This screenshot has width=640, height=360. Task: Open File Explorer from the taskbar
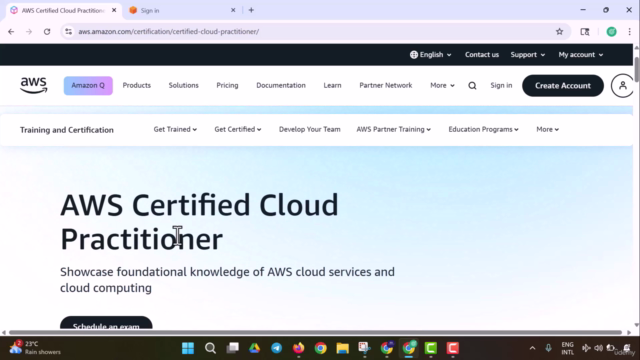click(x=342, y=348)
